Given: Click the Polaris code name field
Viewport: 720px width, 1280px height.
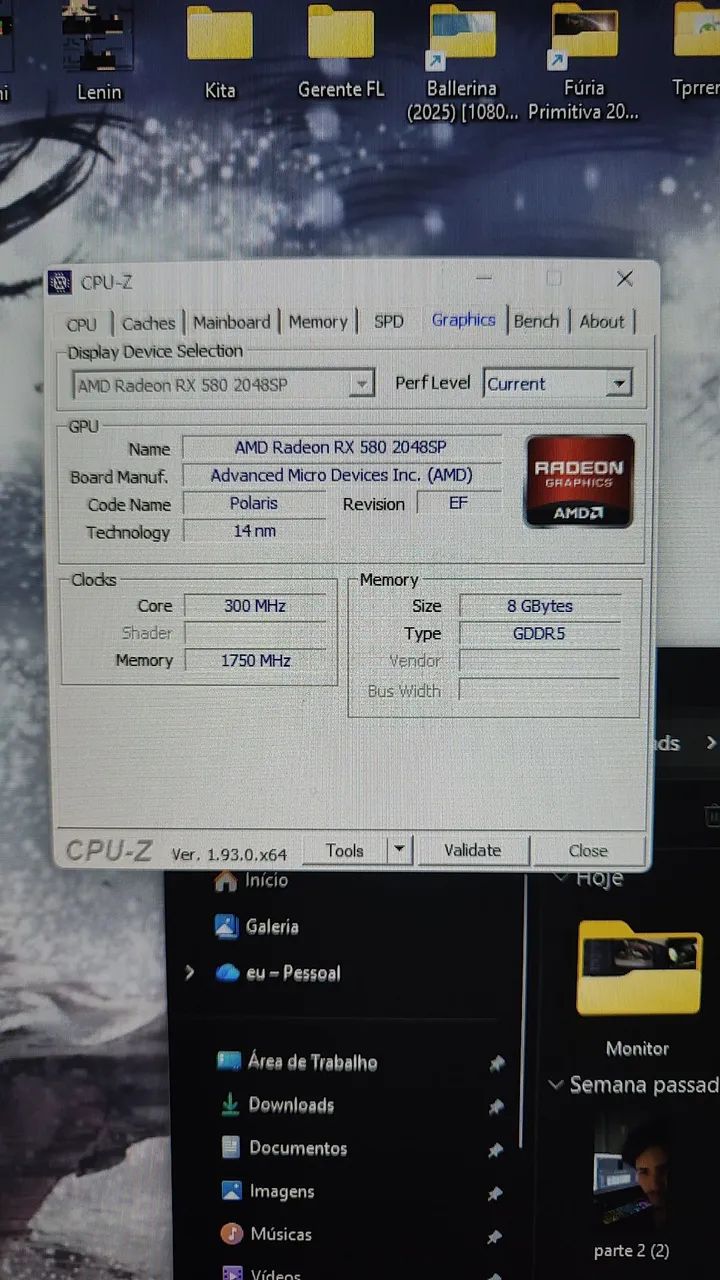Looking at the screenshot, I should click(254, 503).
